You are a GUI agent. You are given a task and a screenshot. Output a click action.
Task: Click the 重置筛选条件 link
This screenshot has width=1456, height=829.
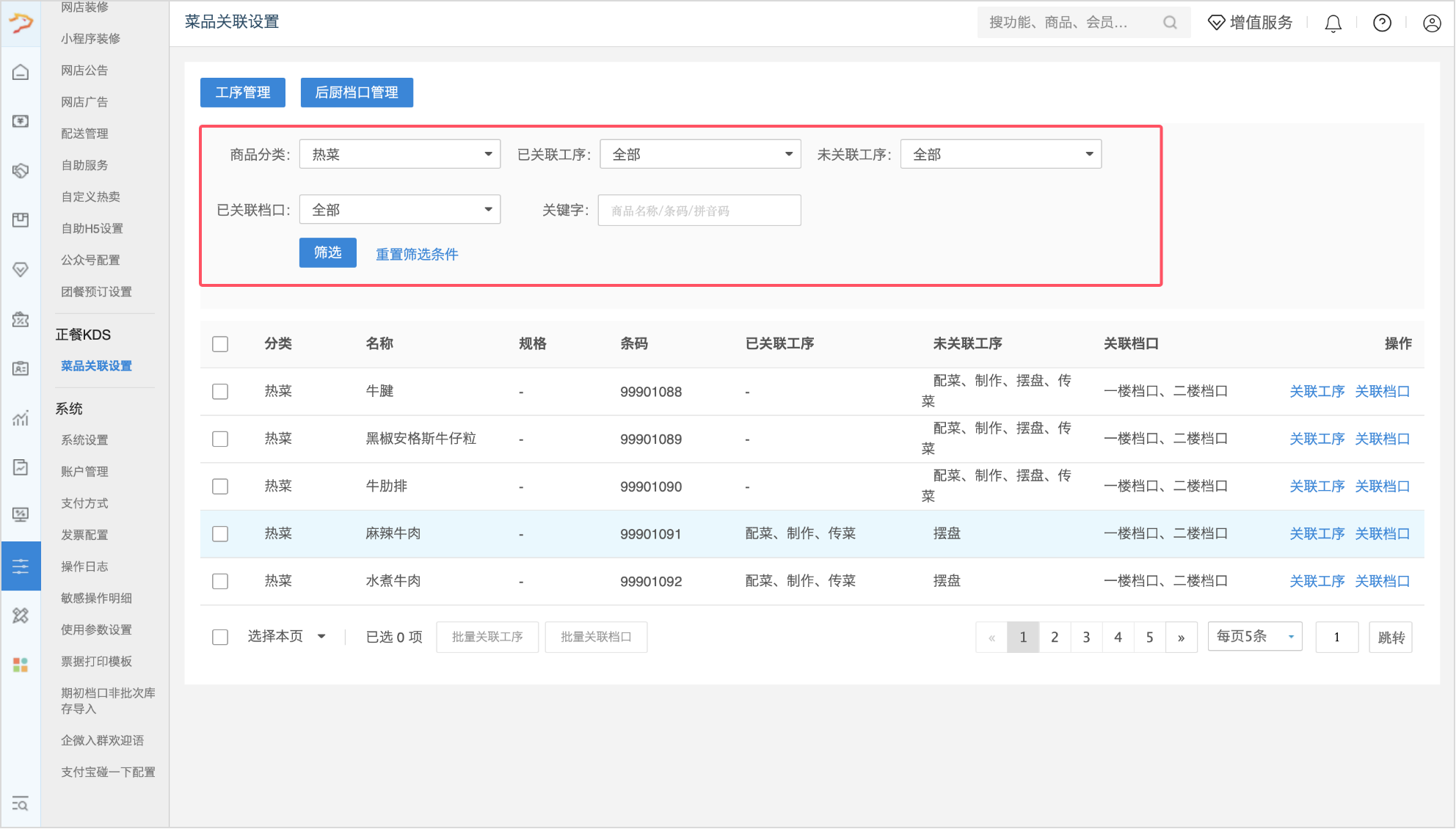(x=417, y=254)
